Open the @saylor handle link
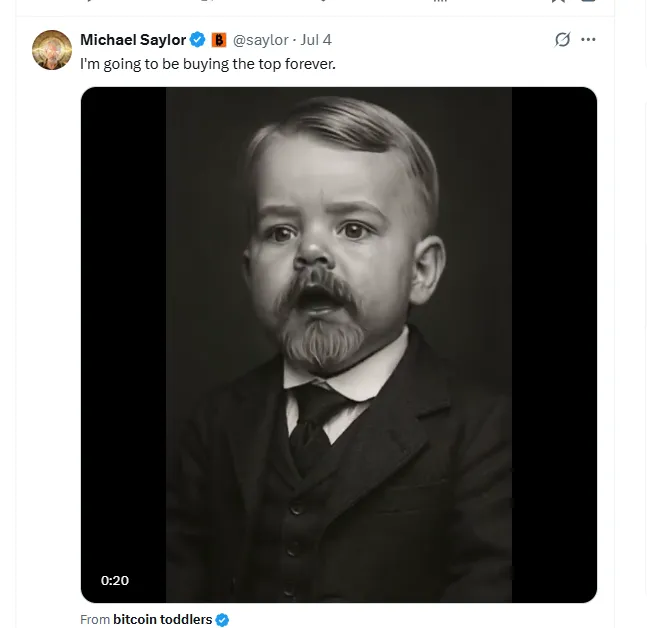Image resolution: width=647 pixels, height=628 pixels. point(260,40)
